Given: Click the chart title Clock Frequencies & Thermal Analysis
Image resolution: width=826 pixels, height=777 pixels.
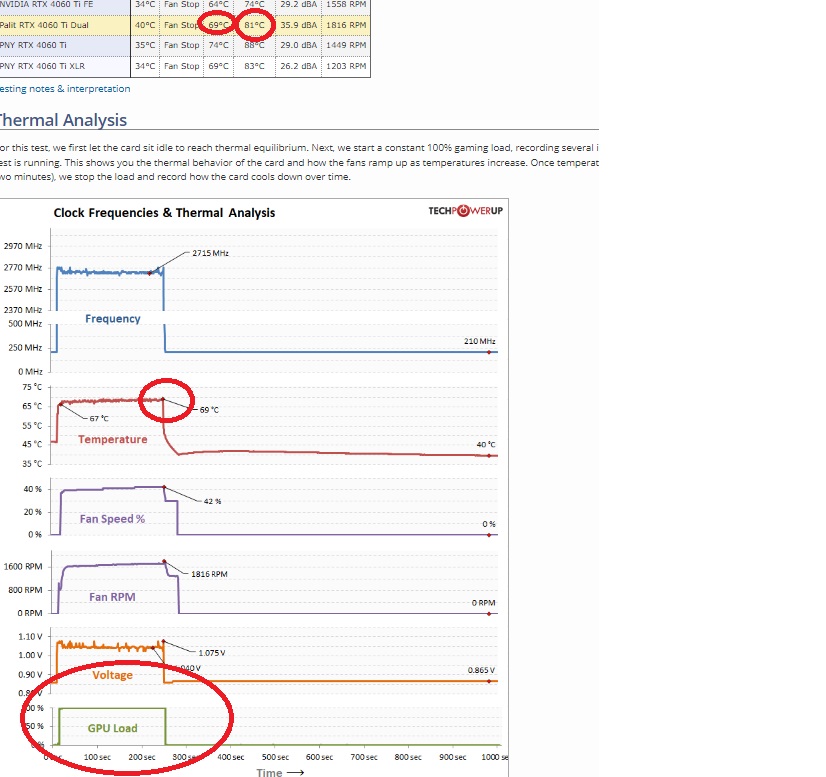Looking at the screenshot, I should (x=164, y=213).
